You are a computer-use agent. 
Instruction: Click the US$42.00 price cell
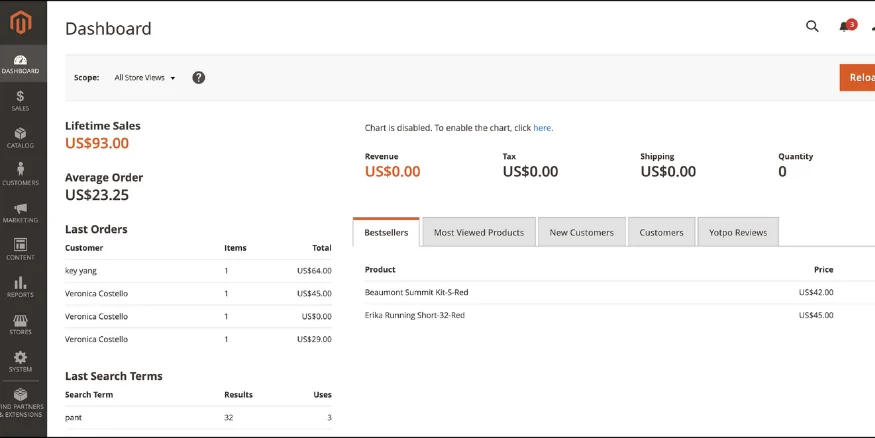point(816,292)
